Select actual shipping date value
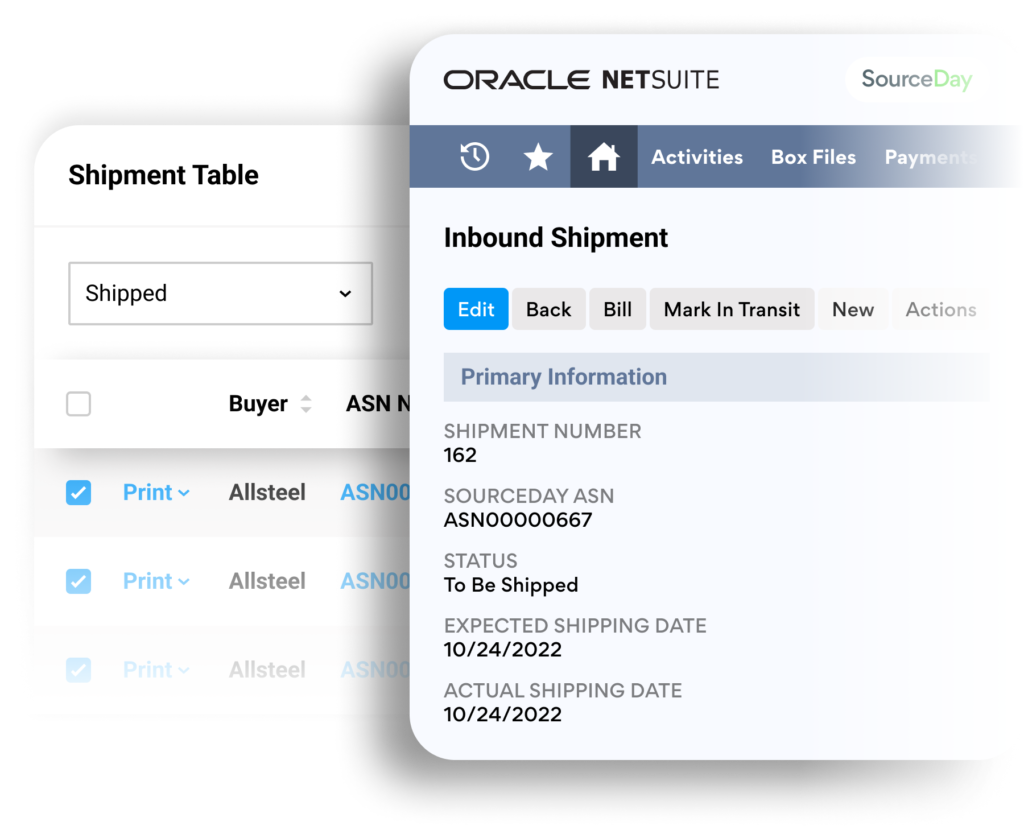1024x826 pixels. click(503, 714)
